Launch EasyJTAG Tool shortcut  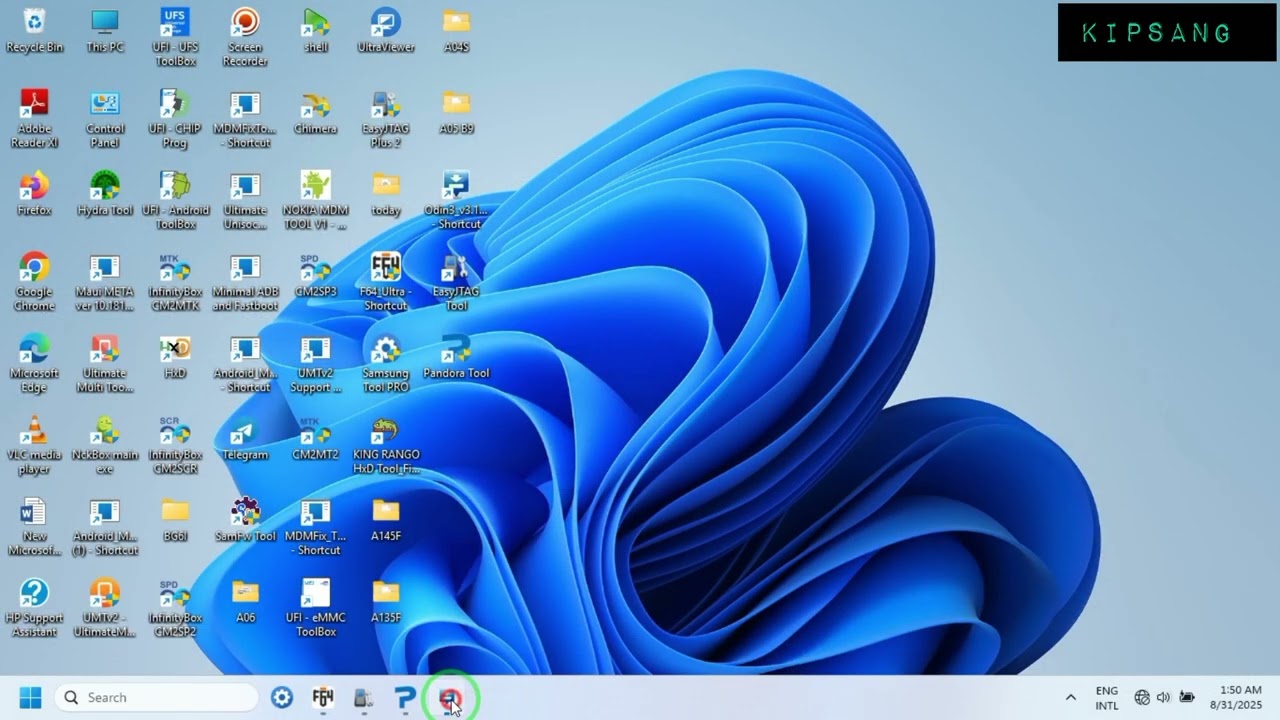tap(456, 281)
